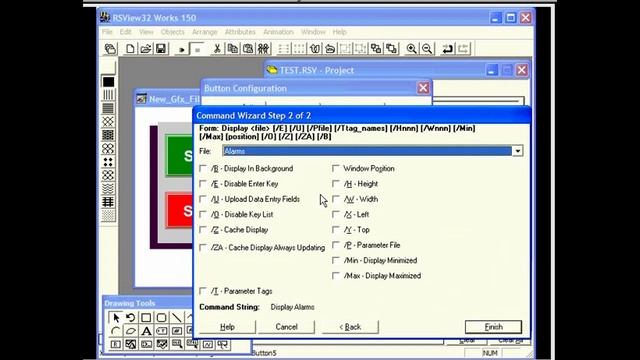Check the /H Height option

pyautogui.click(x=336, y=184)
